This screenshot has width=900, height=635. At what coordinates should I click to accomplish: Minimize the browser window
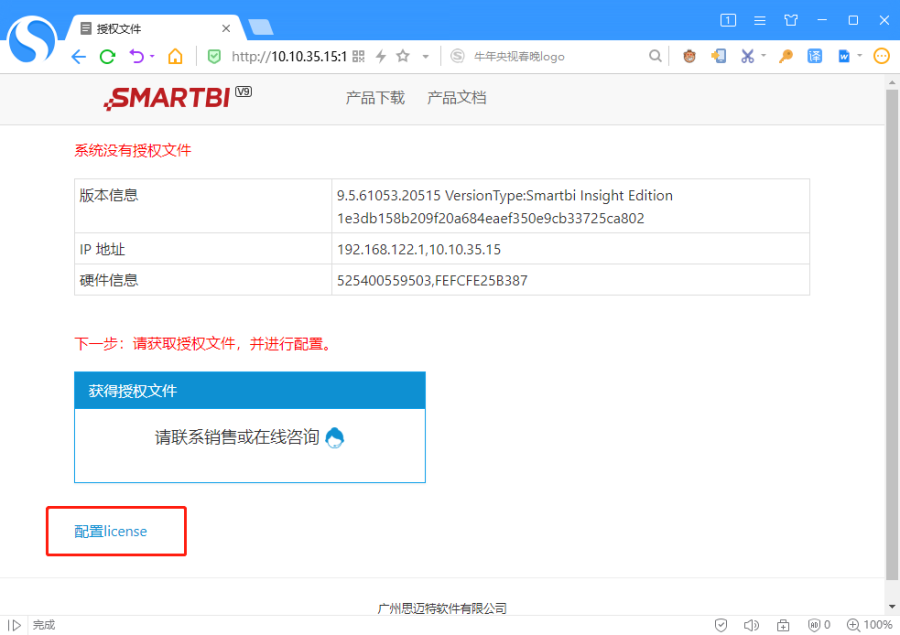tap(822, 20)
